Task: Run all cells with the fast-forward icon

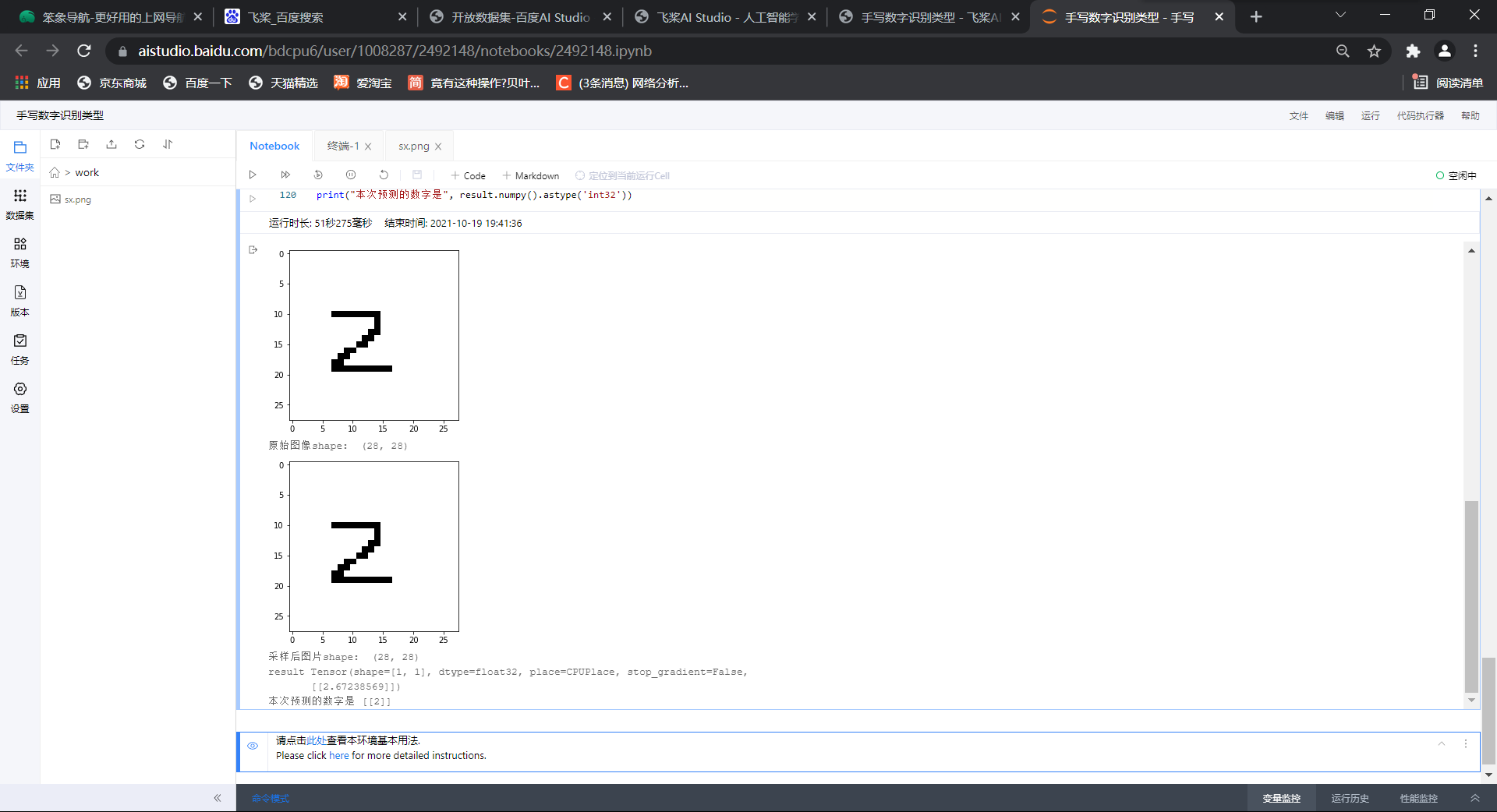Action: 285,175
